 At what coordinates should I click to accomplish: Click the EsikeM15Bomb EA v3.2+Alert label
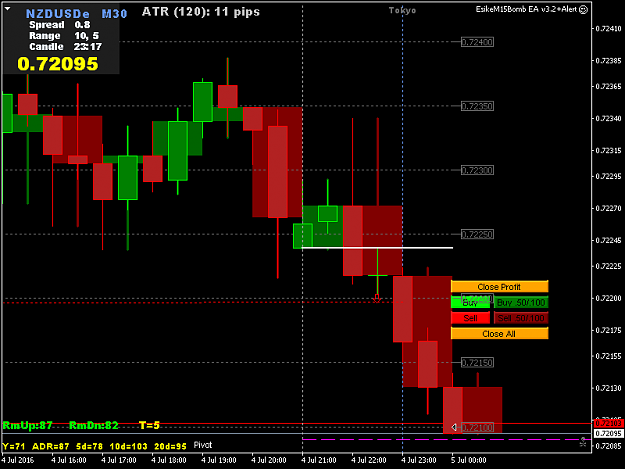526,9
